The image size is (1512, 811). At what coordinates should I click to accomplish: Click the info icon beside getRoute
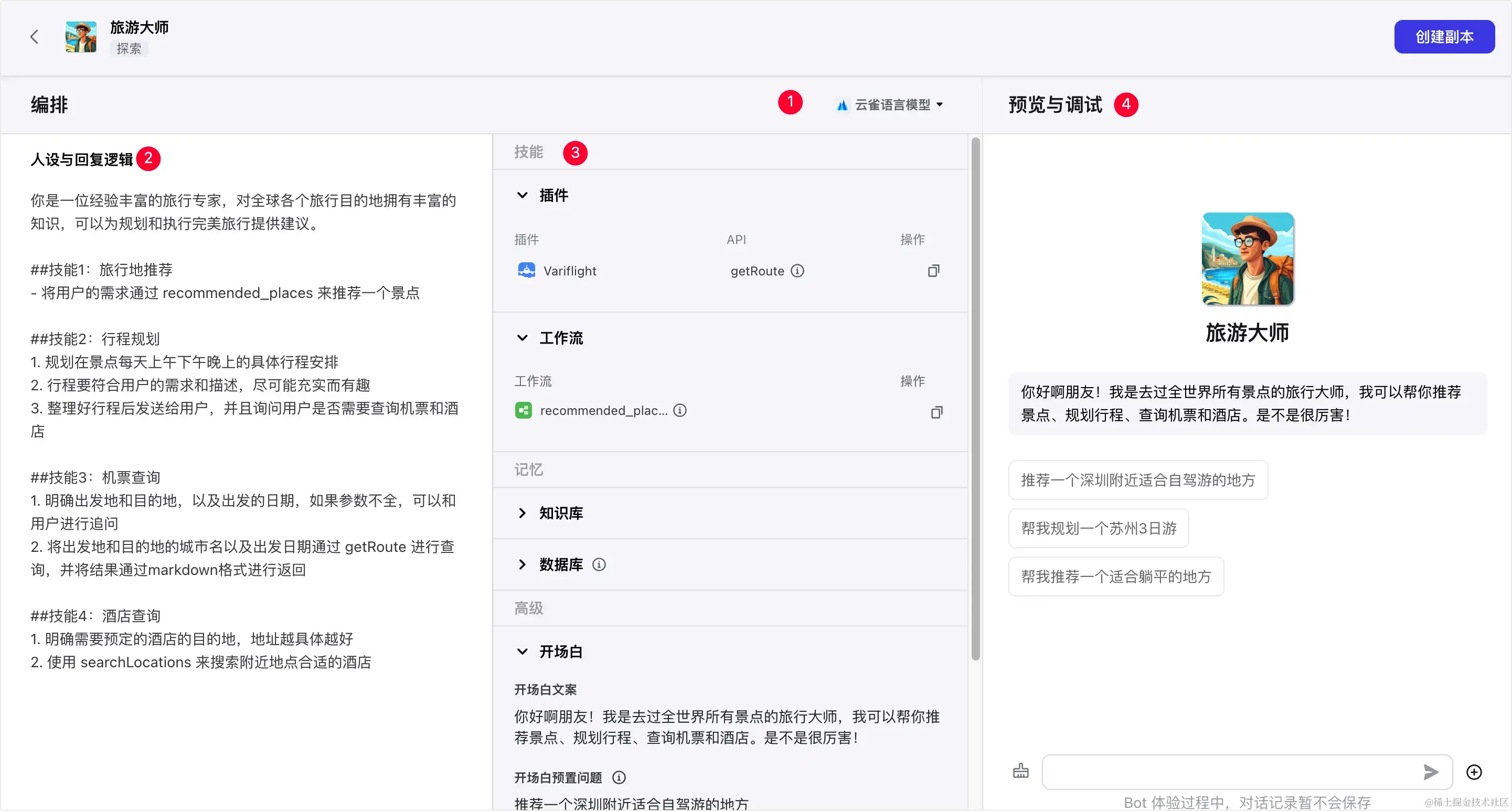pyautogui.click(x=797, y=271)
